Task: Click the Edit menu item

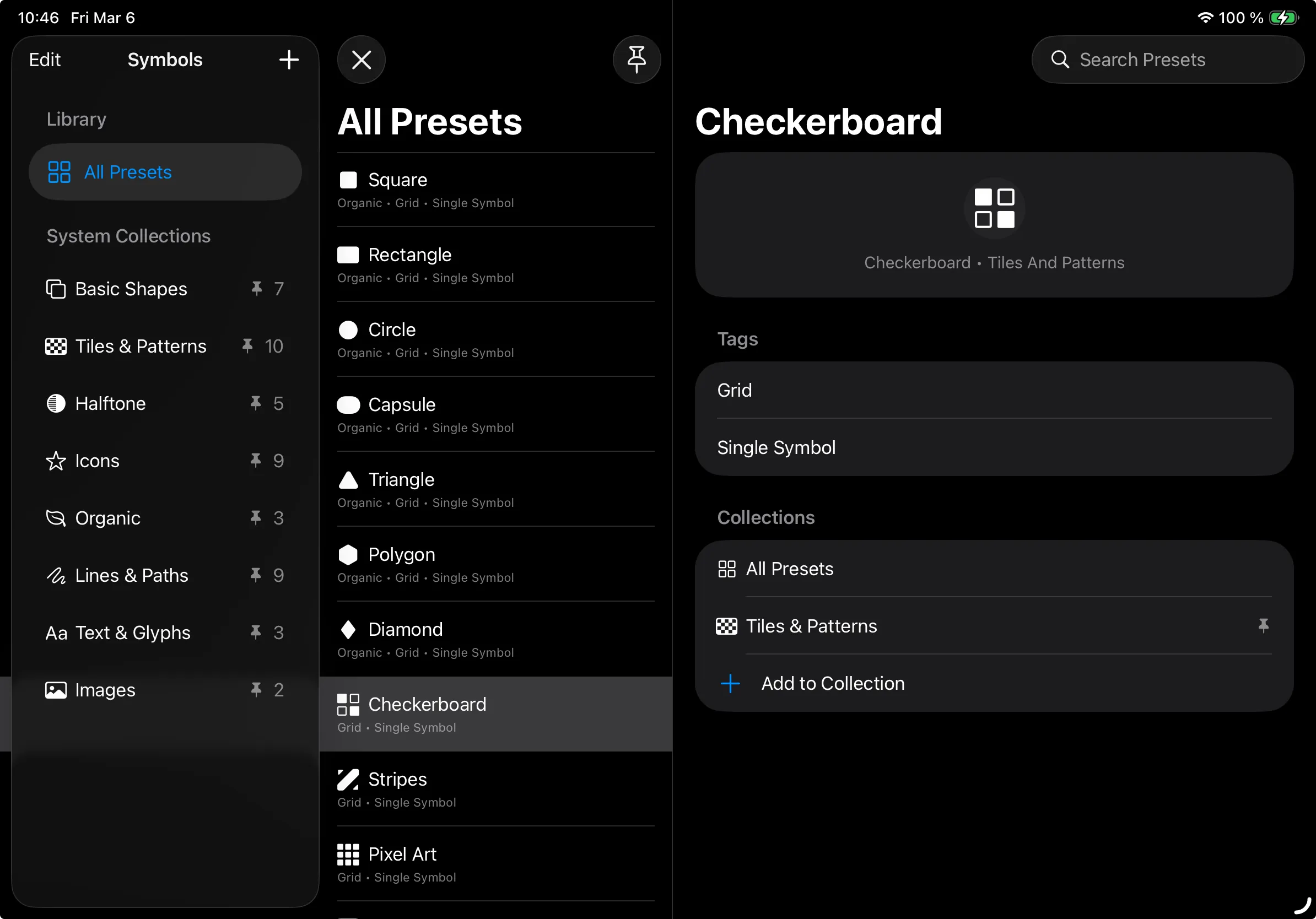Action: click(x=44, y=59)
